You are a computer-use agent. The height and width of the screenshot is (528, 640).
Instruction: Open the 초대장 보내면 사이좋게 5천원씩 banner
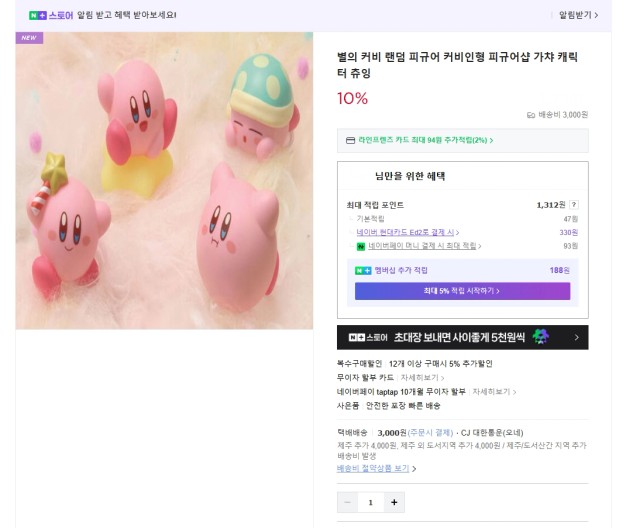pyautogui.click(x=462, y=337)
